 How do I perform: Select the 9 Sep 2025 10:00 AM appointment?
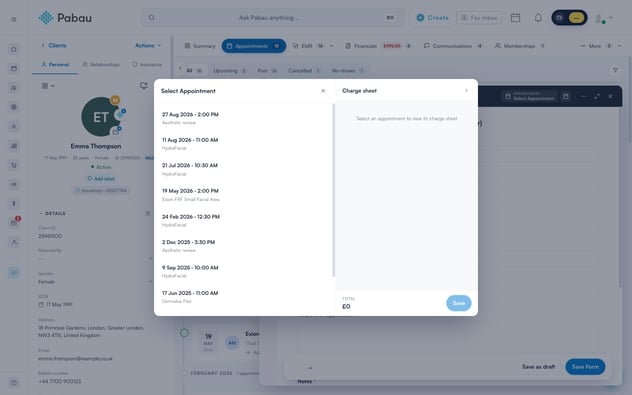(244, 271)
